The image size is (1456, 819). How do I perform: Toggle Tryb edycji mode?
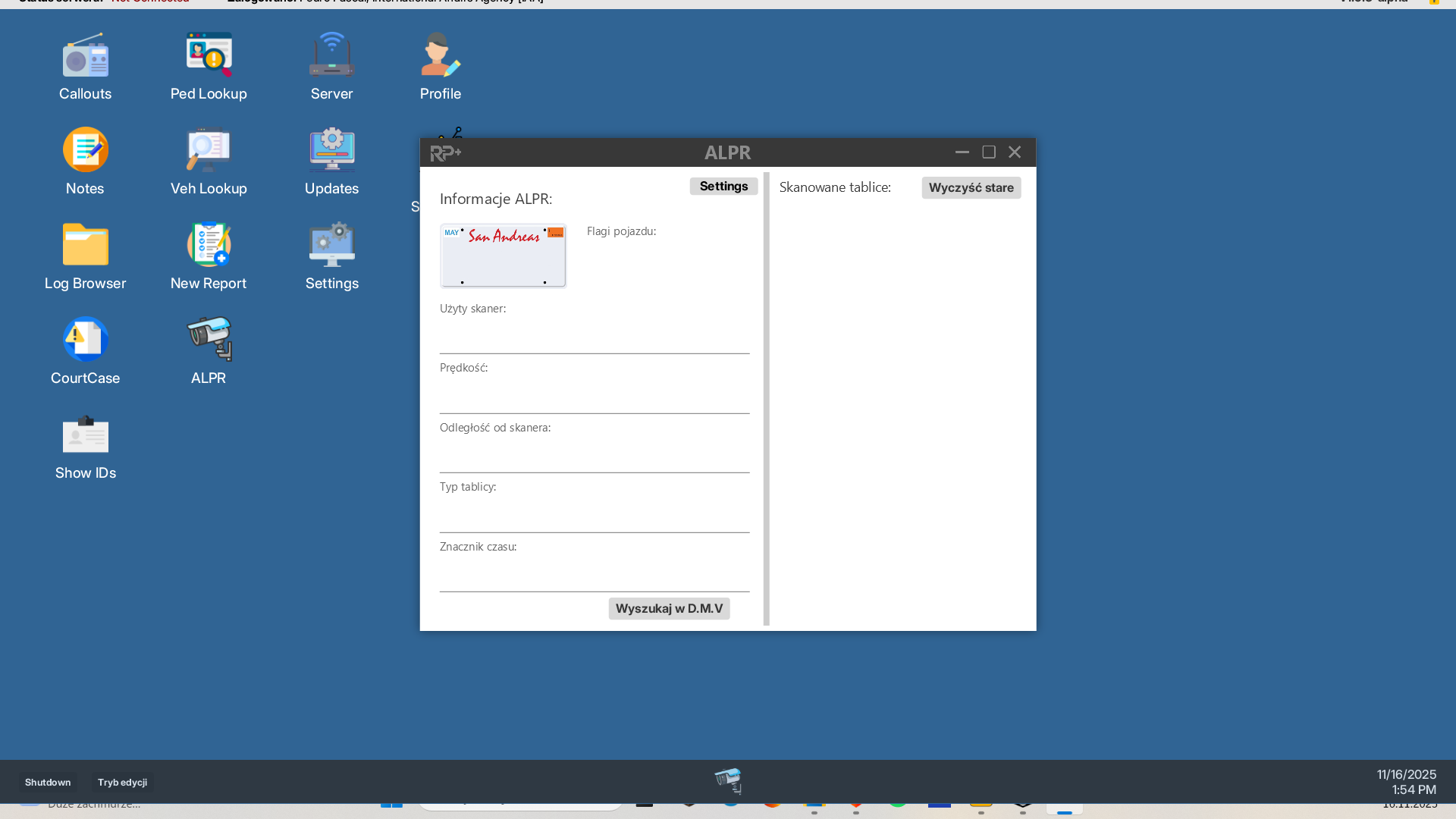(x=122, y=783)
